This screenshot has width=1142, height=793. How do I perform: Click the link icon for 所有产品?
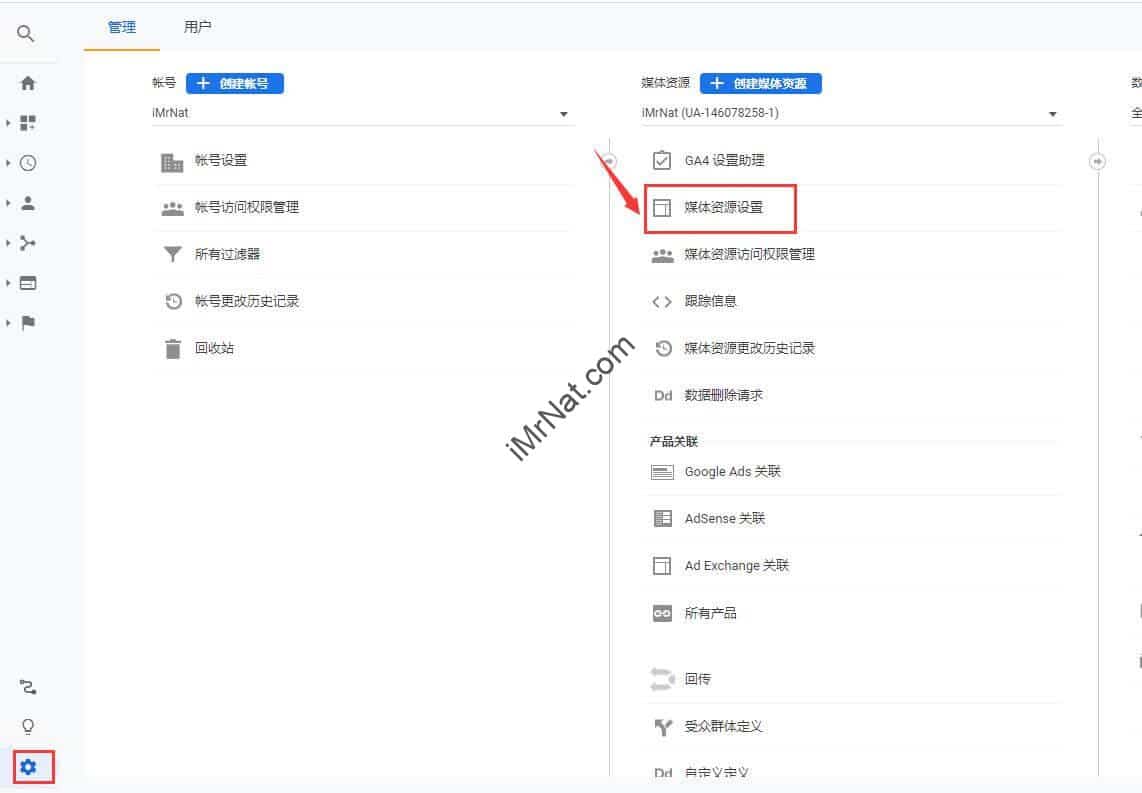[662, 613]
